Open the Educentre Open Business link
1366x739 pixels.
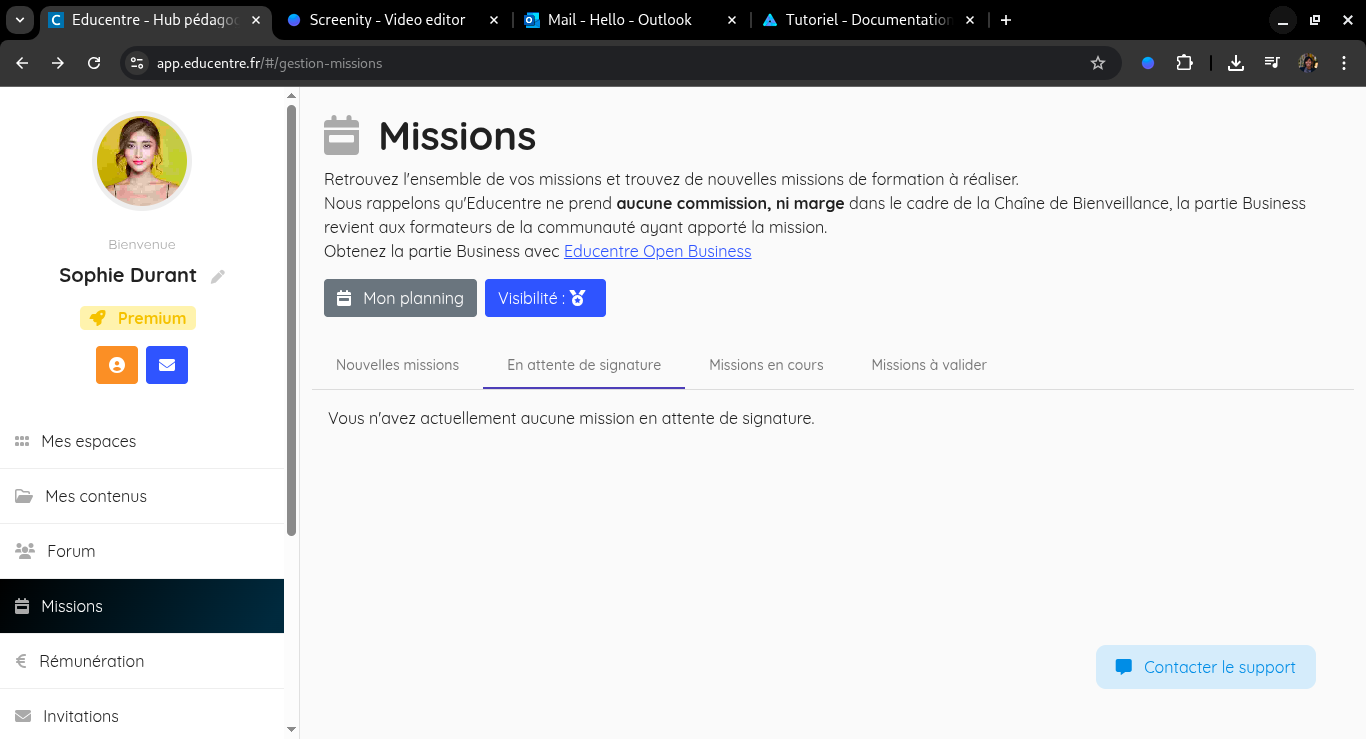(657, 251)
